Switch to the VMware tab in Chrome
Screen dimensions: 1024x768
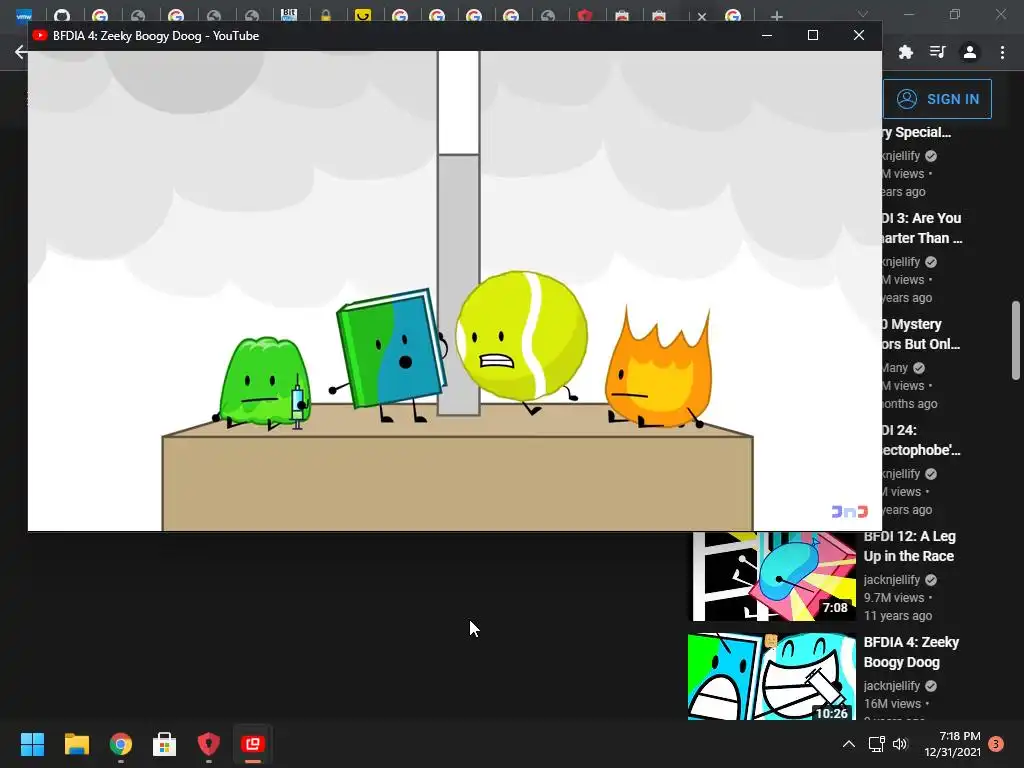[x=24, y=16]
